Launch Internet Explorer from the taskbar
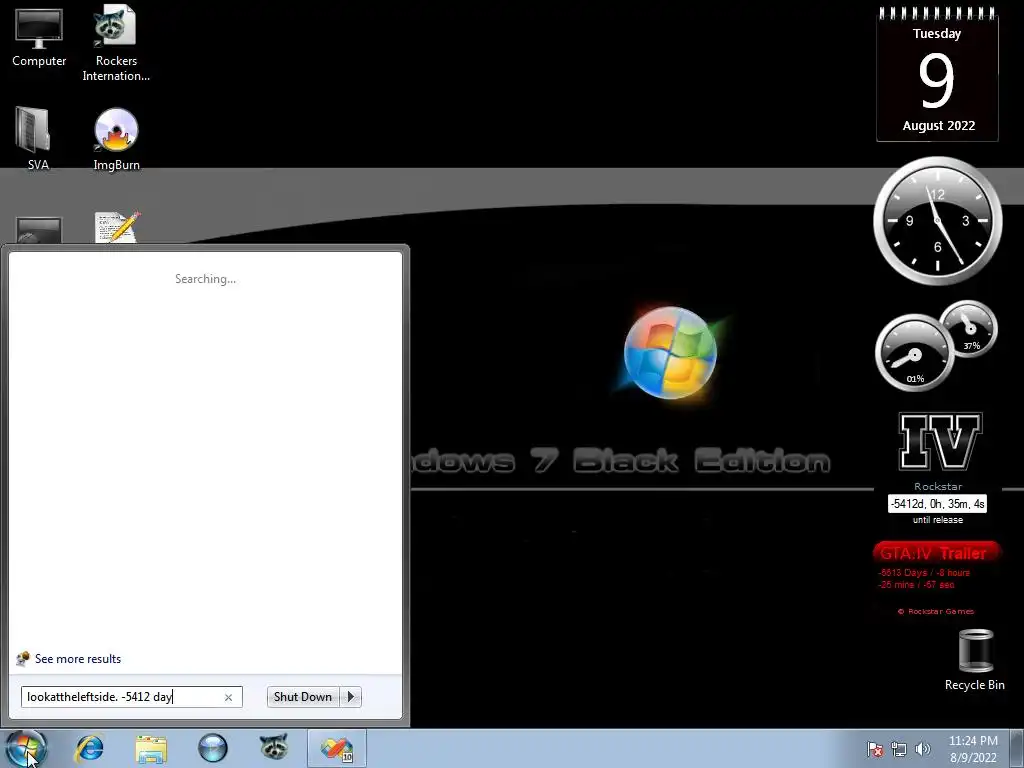This screenshot has width=1024, height=768. point(89,748)
